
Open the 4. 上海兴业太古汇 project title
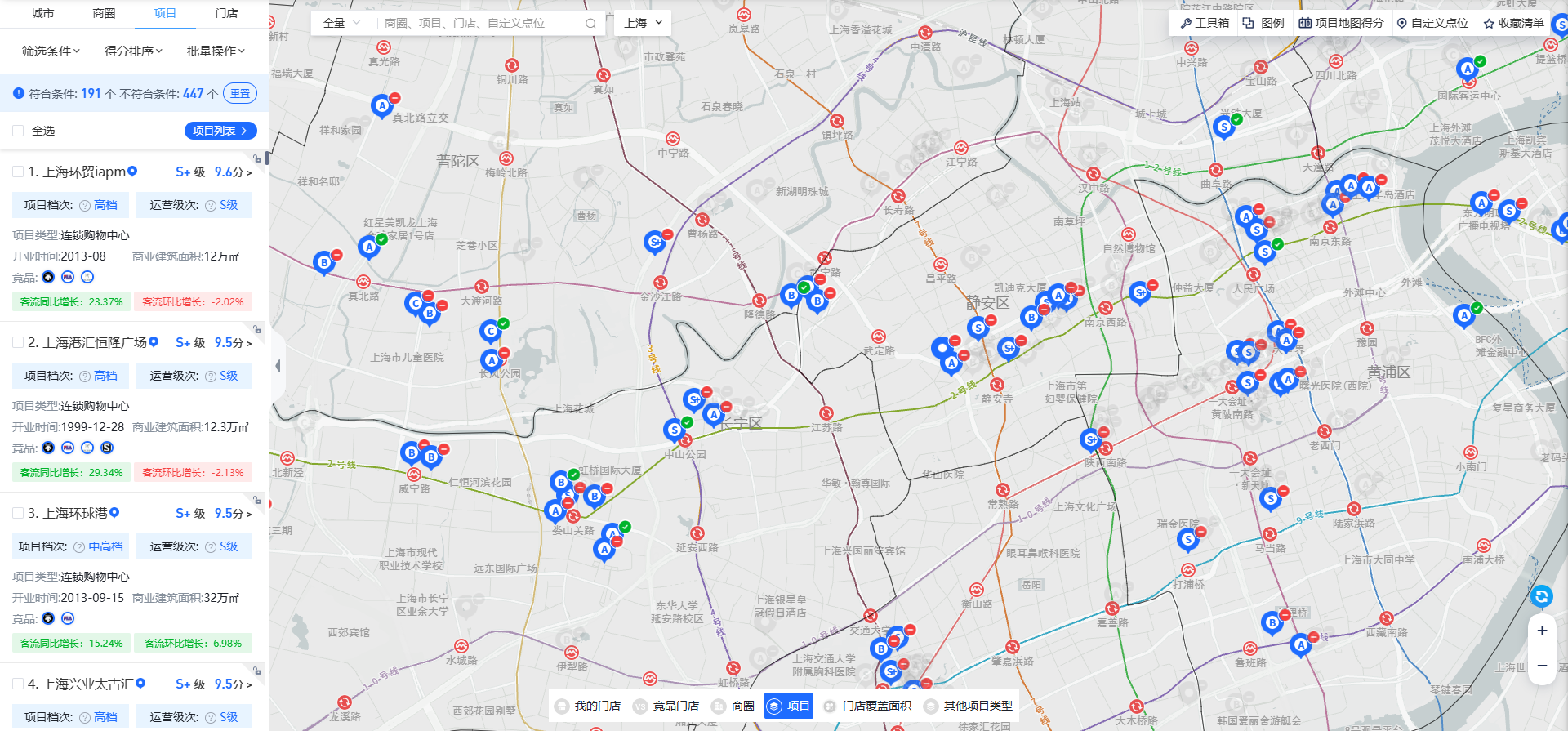pos(81,684)
